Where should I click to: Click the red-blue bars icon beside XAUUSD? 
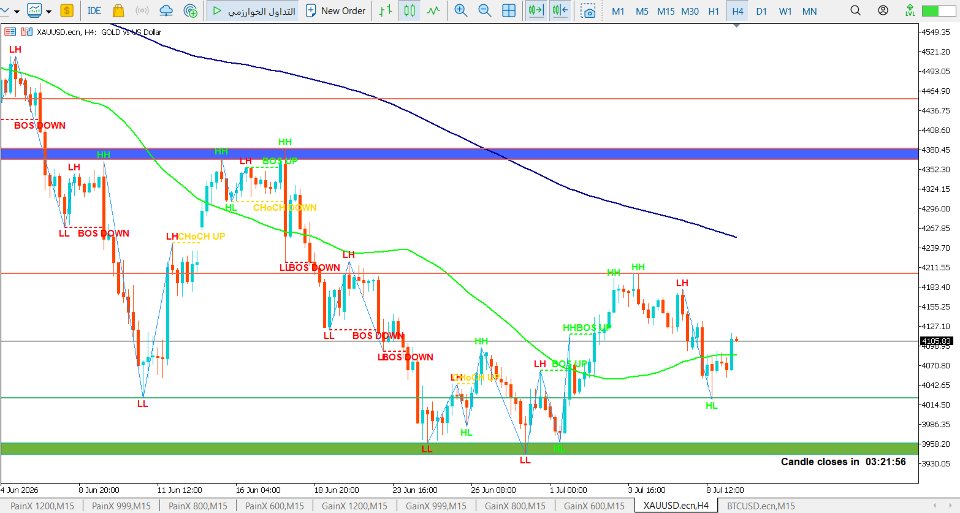[26, 31]
